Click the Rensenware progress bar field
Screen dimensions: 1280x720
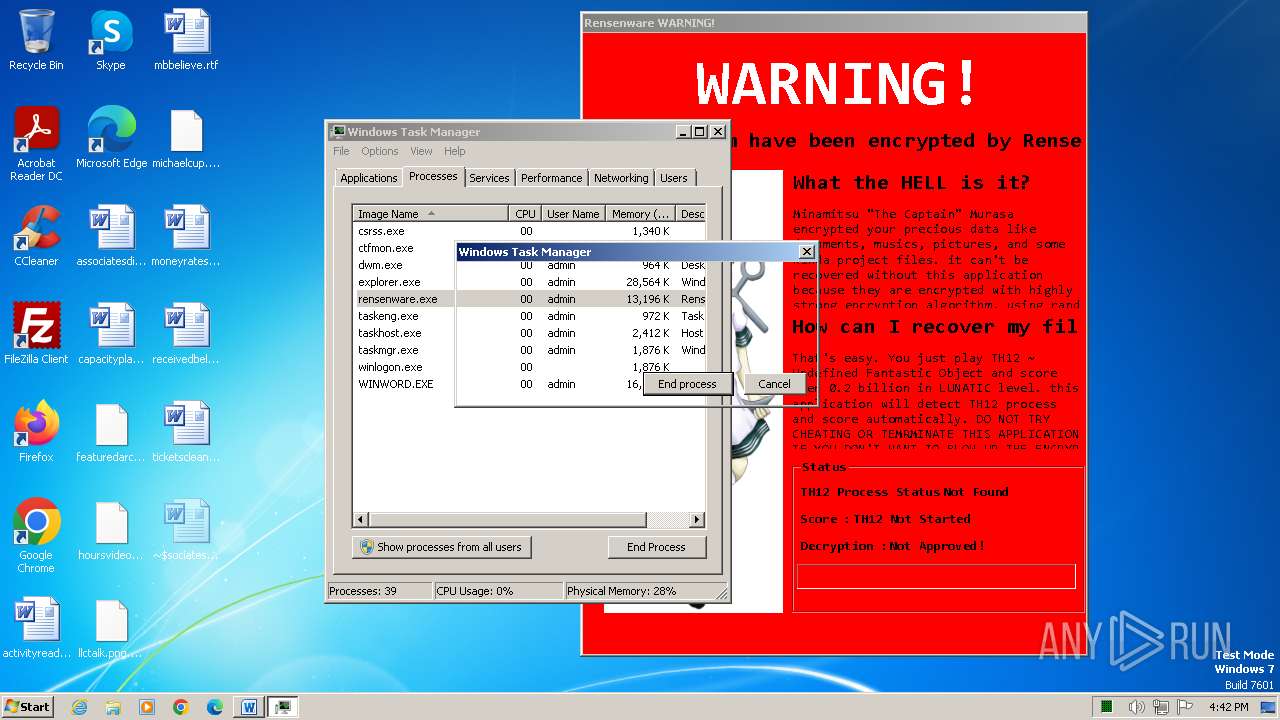936,576
